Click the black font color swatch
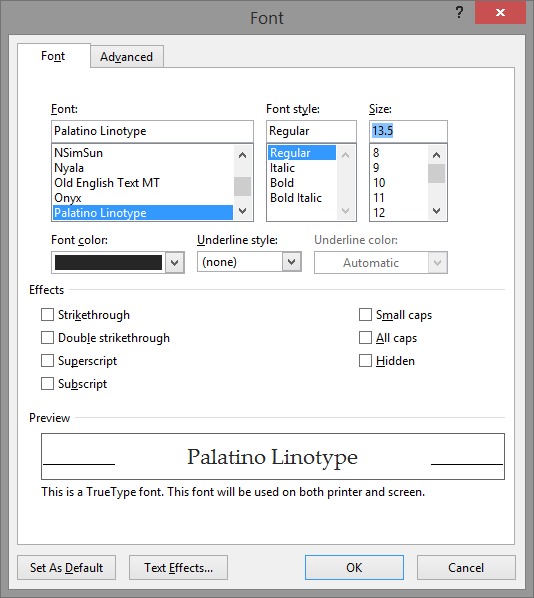 click(108, 262)
